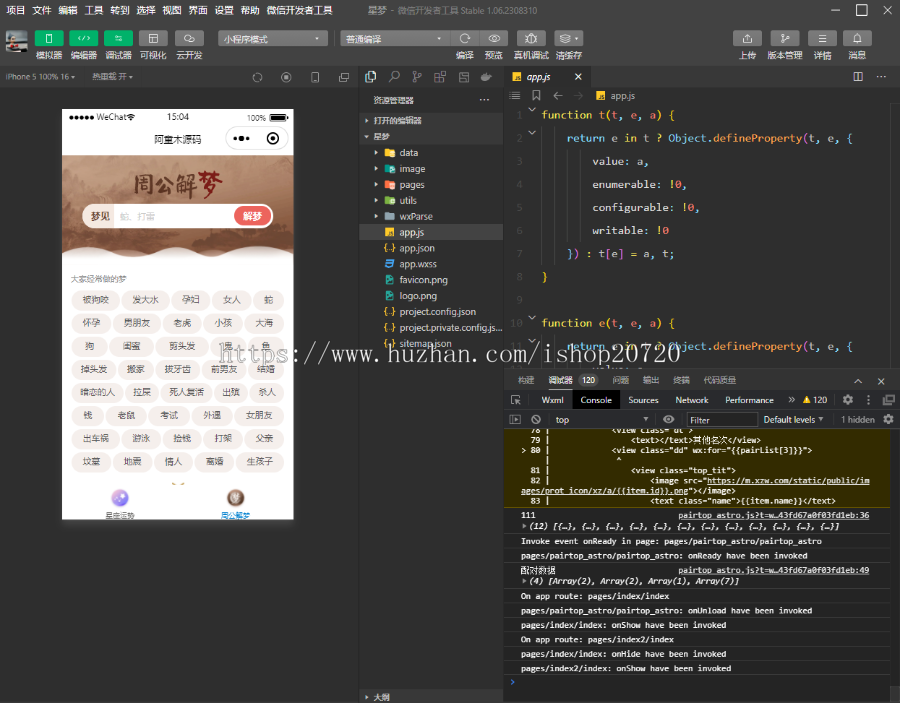Open the messages (消息) bell icon
Screen dimensions: 900x703
coord(857,38)
